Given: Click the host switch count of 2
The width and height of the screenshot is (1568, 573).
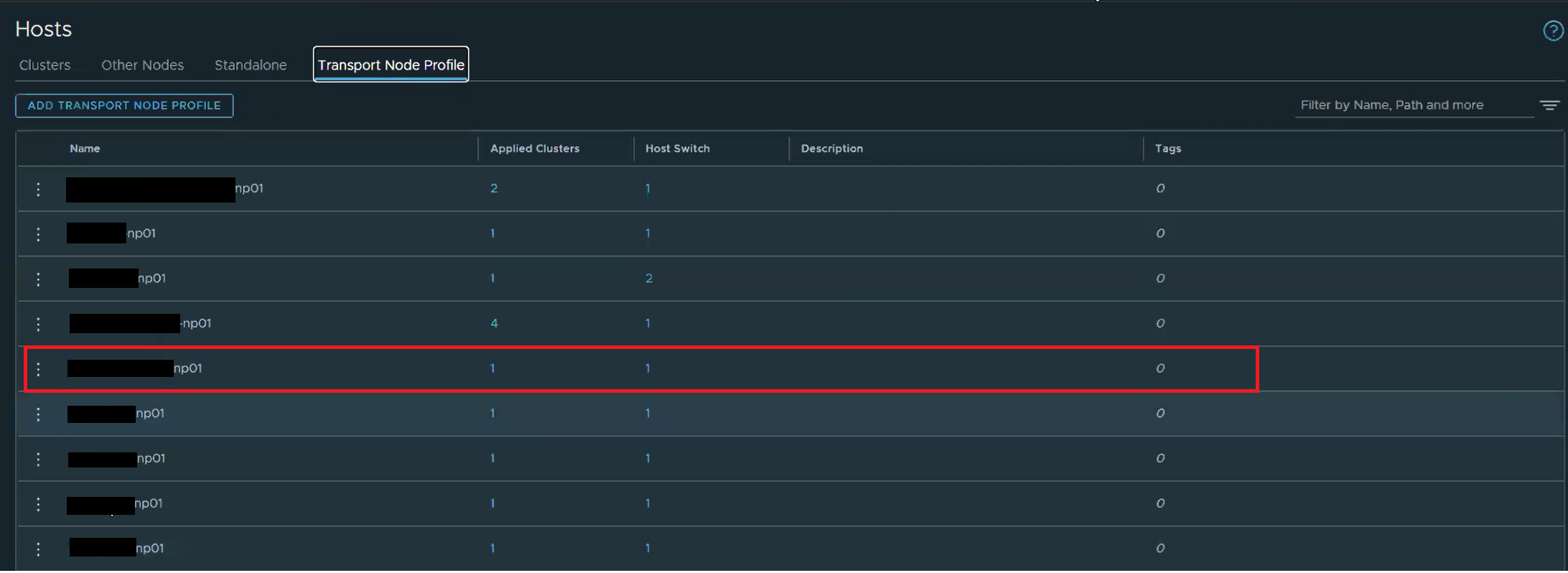Looking at the screenshot, I should (x=649, y=279).
